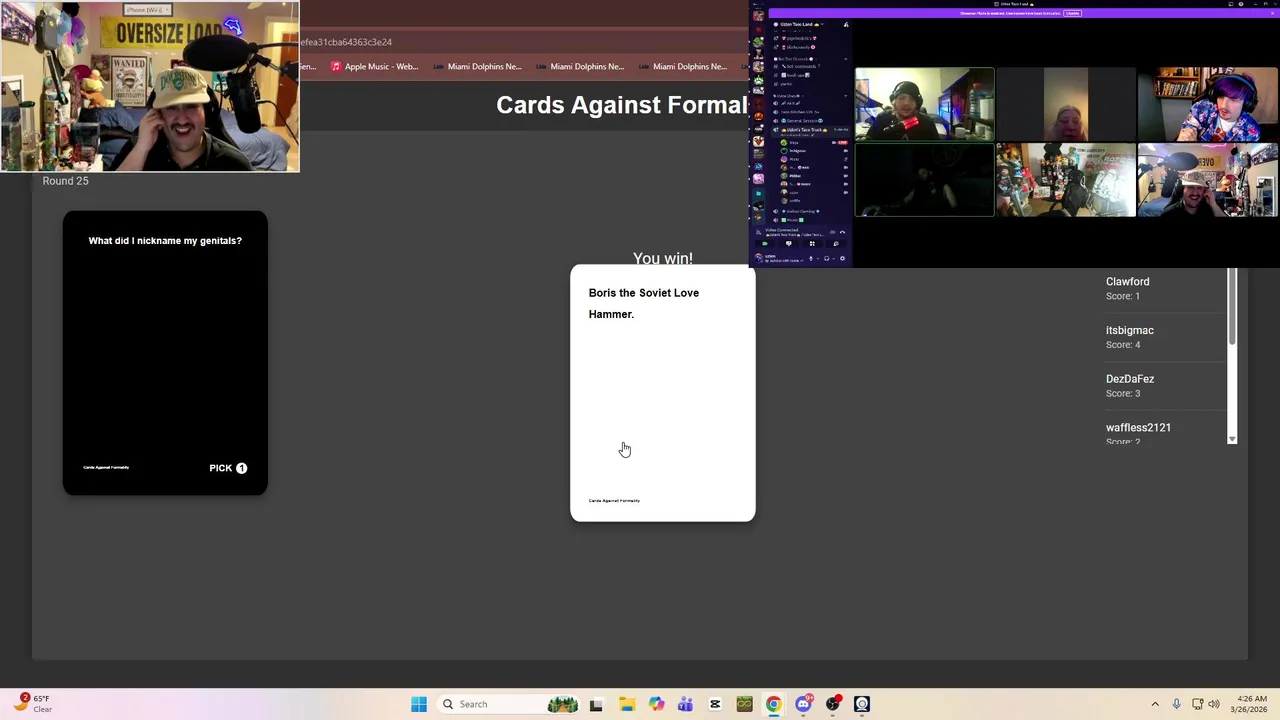Dismiss the Discord Streamer Mode banner
This screenshot has width=1280, height=720.
pos(1272,13)
